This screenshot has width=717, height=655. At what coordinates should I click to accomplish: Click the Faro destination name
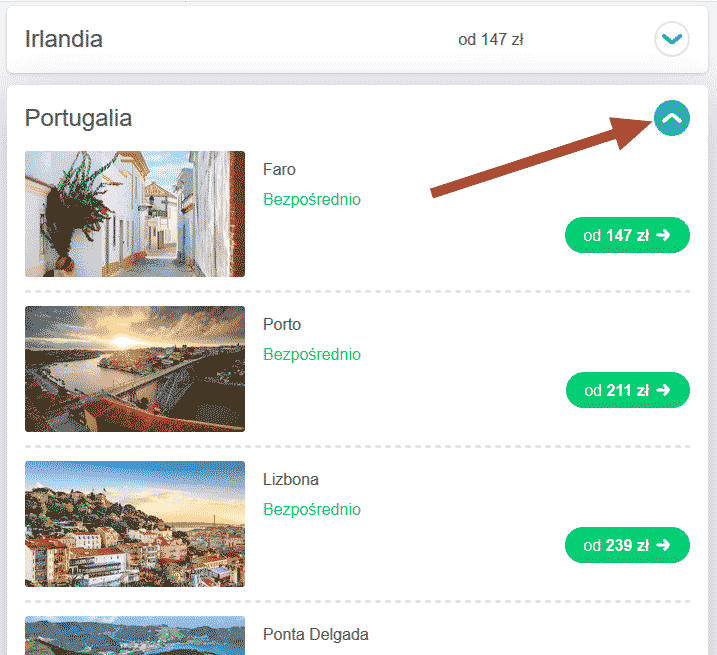[x=279, y=170]
